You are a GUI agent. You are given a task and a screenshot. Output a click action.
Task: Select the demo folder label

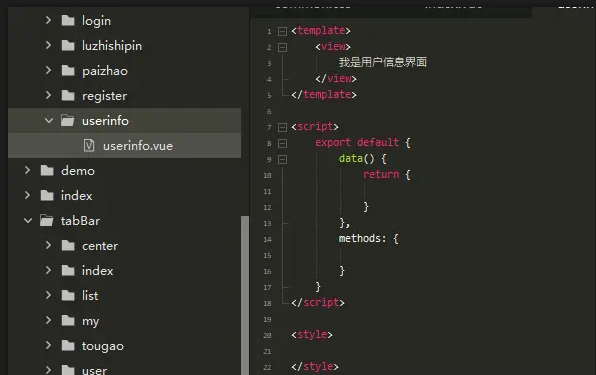[78, 171]
